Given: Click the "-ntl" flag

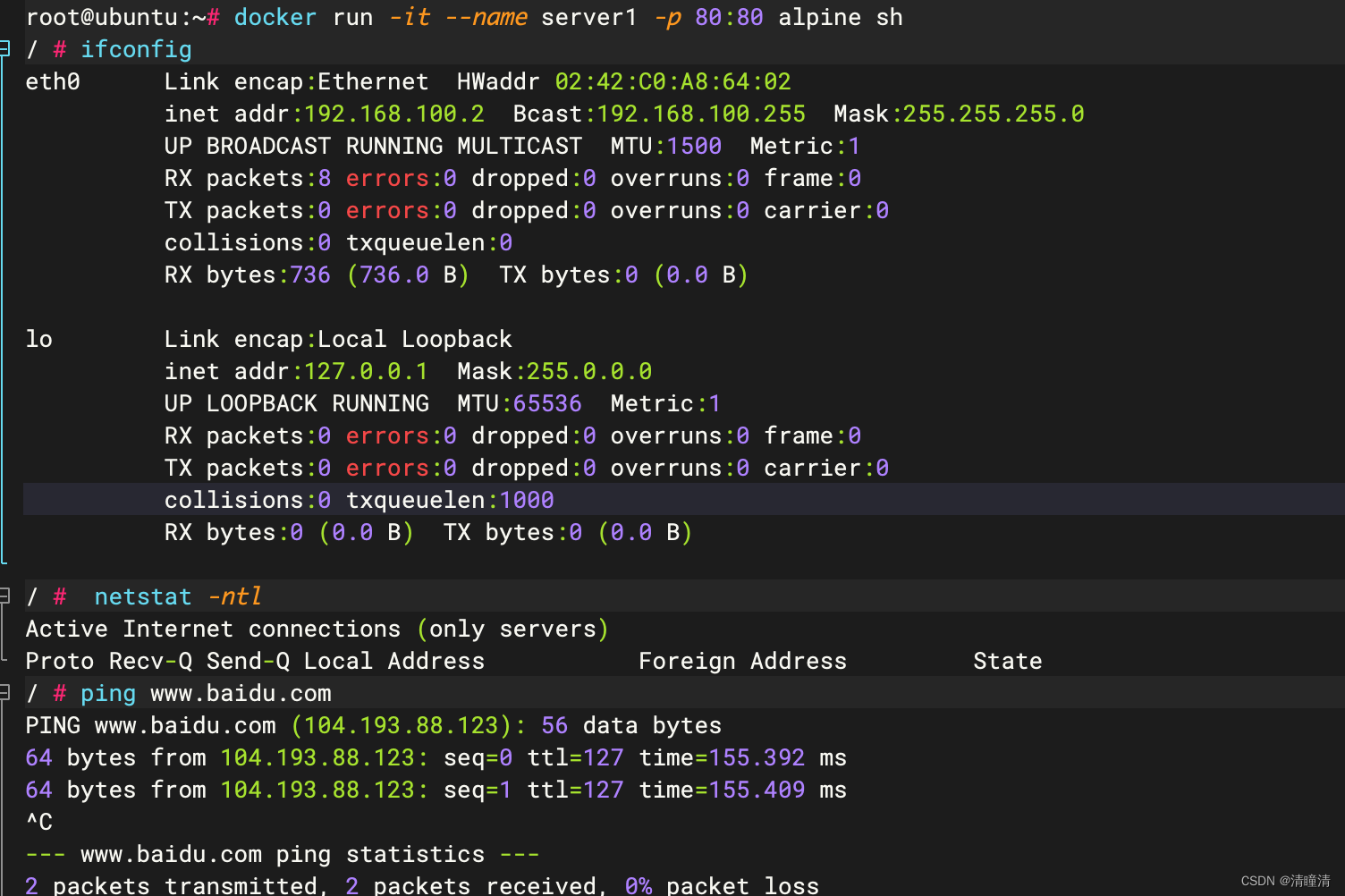Looking at the screenshot, I should [234, 596].
